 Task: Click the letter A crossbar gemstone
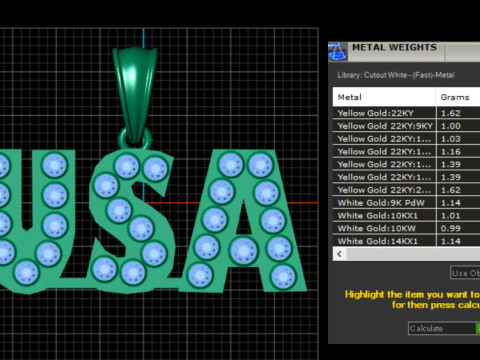244,250
